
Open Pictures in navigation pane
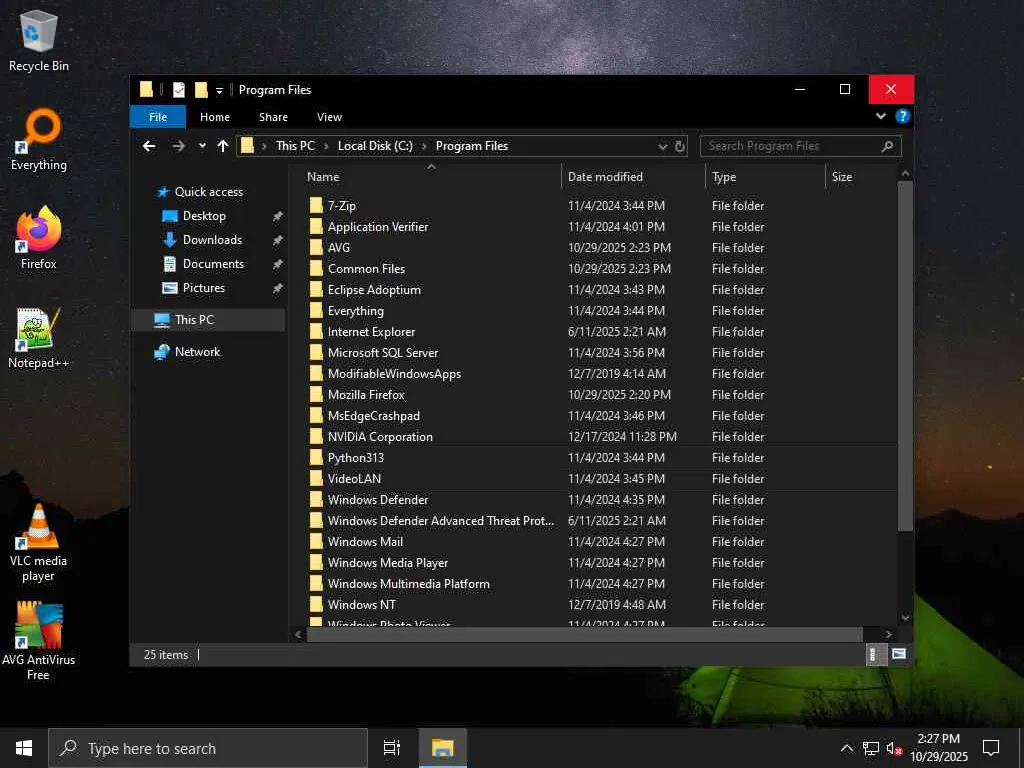coord(204,288)
